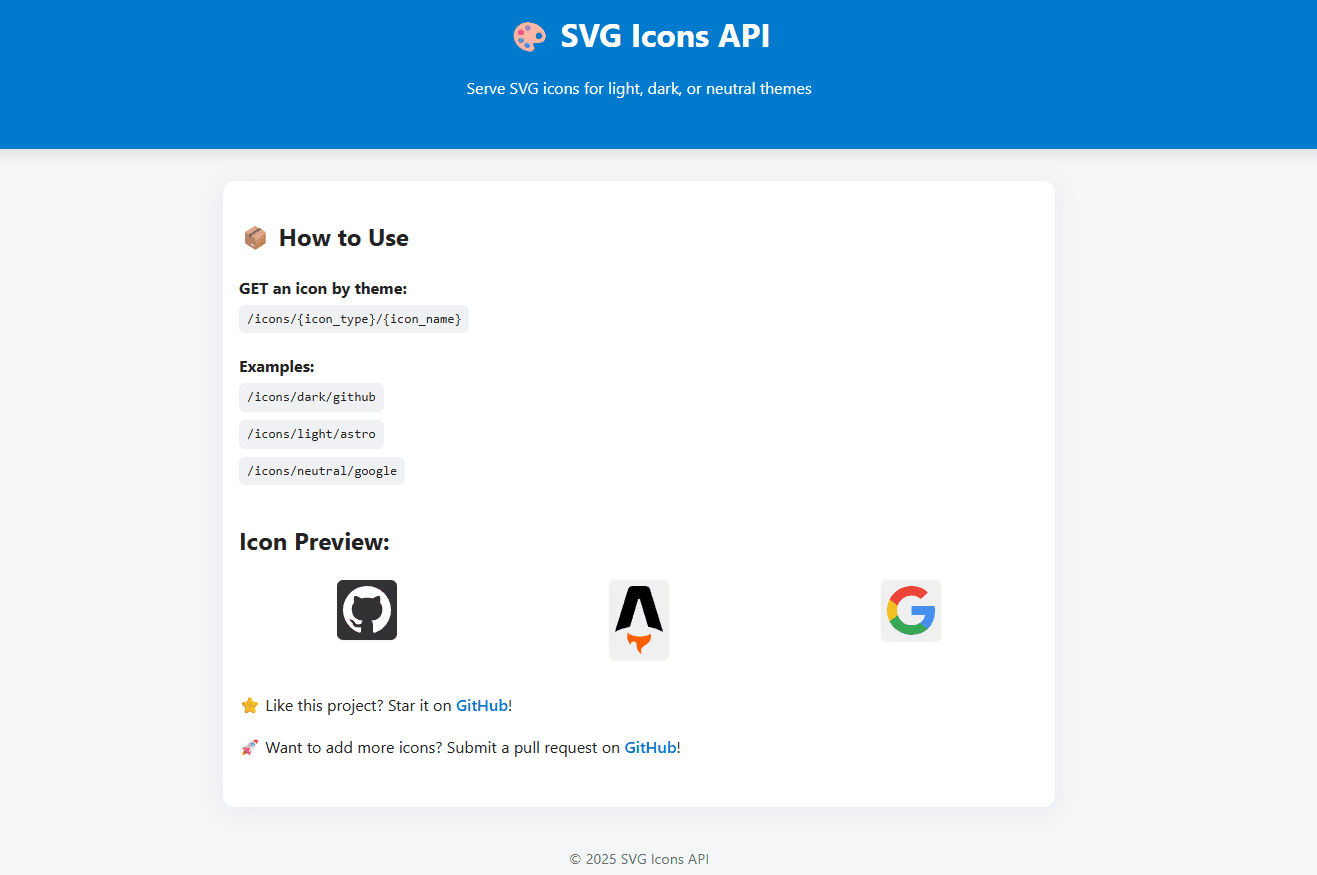Image resolution: width=1317 pixels, height=875 pixels.
Task: Click the © 2025 SVG Icons API footer
Action: pos(639,859)
